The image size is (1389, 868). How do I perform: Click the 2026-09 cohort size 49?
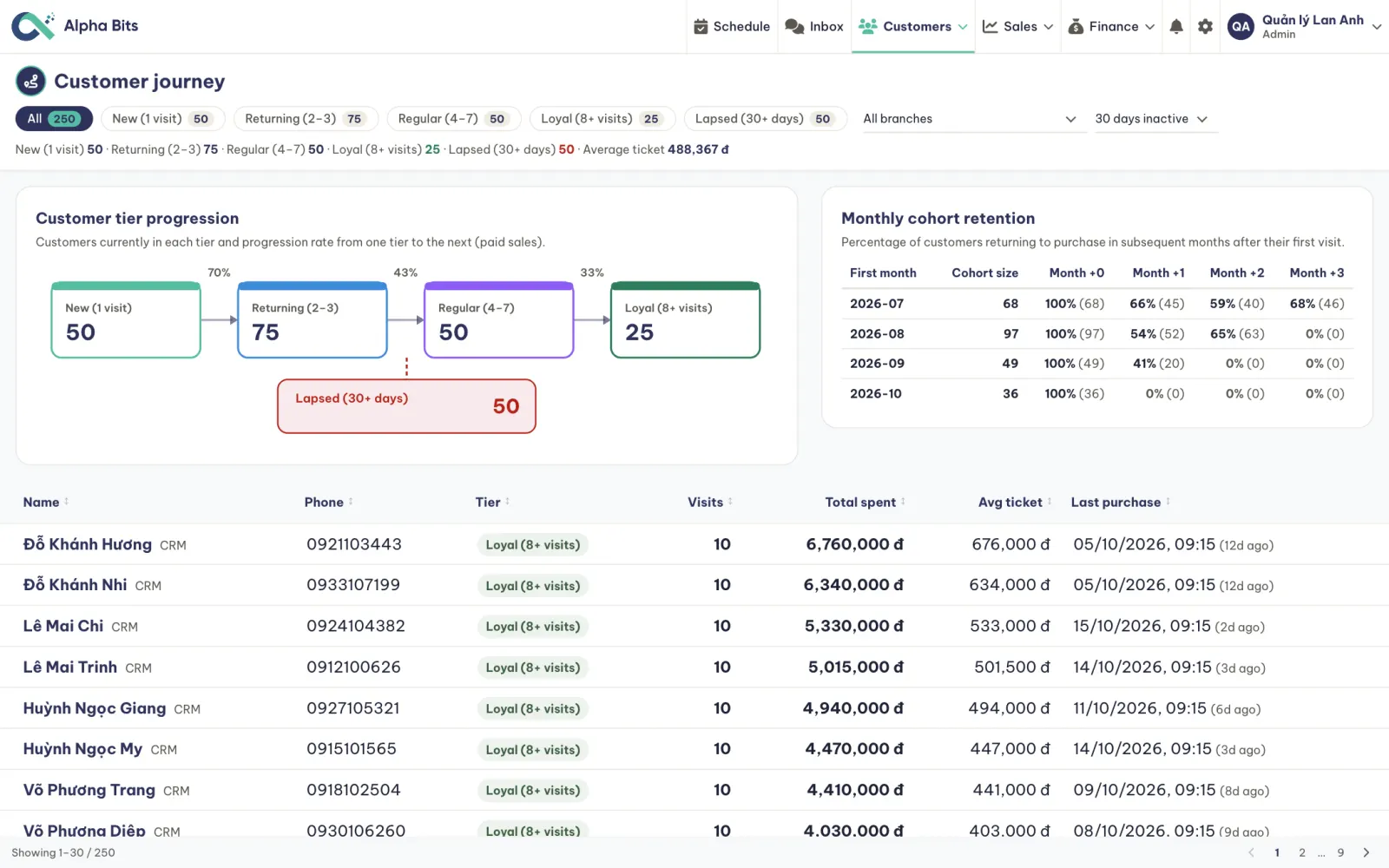1010,364
